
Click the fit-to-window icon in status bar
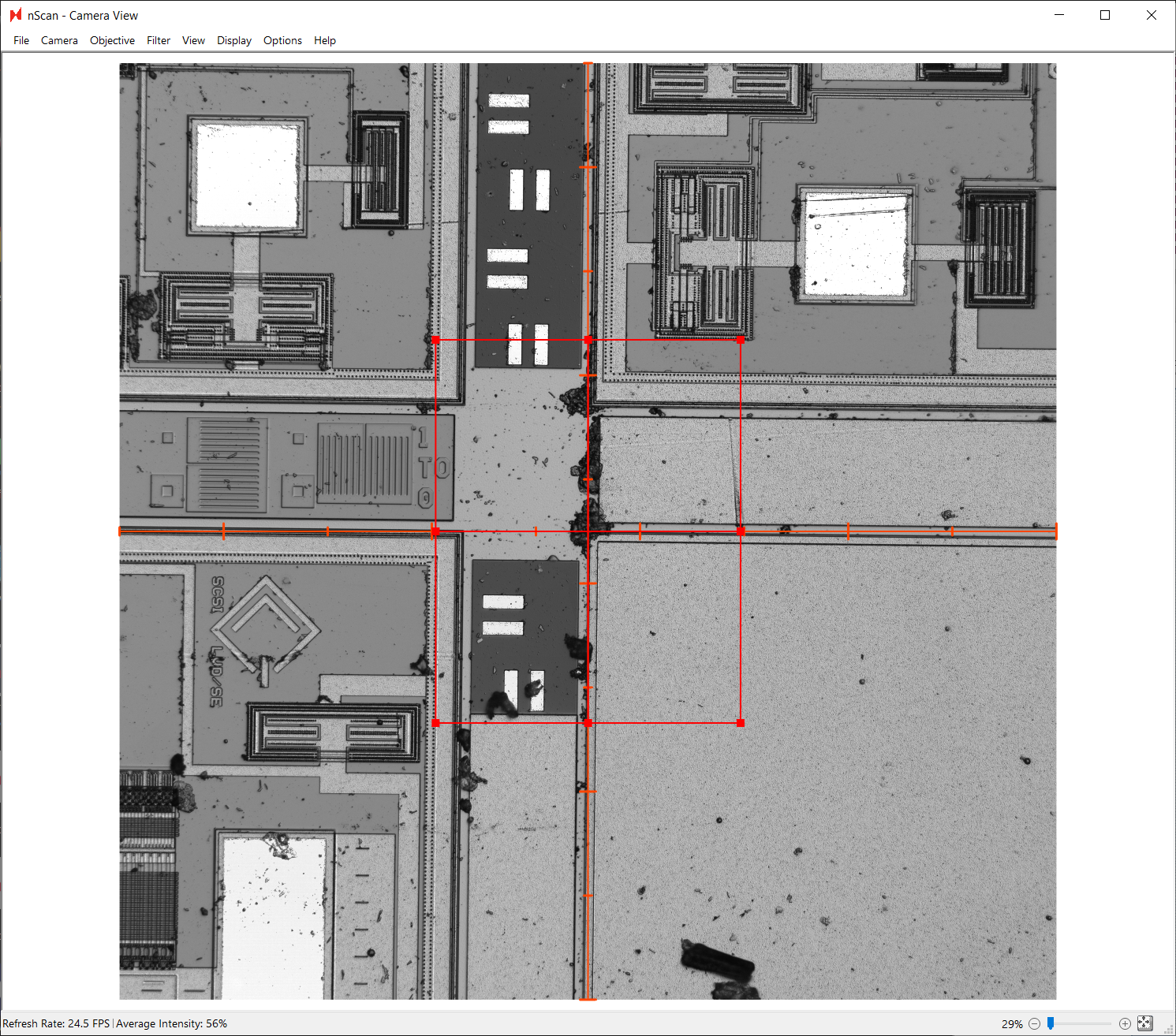click(1145, 1023)
